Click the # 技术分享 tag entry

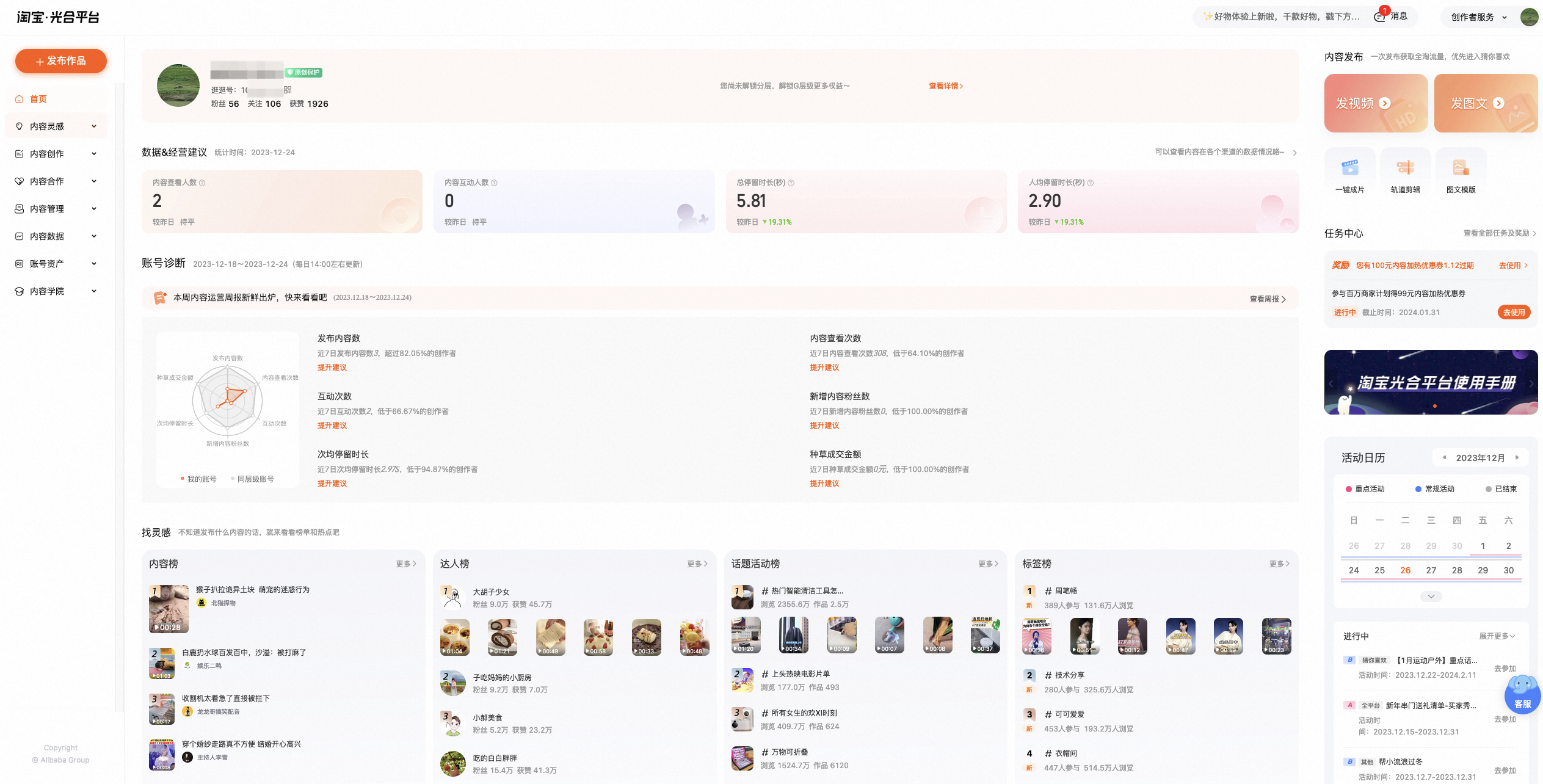point(1064,675)
